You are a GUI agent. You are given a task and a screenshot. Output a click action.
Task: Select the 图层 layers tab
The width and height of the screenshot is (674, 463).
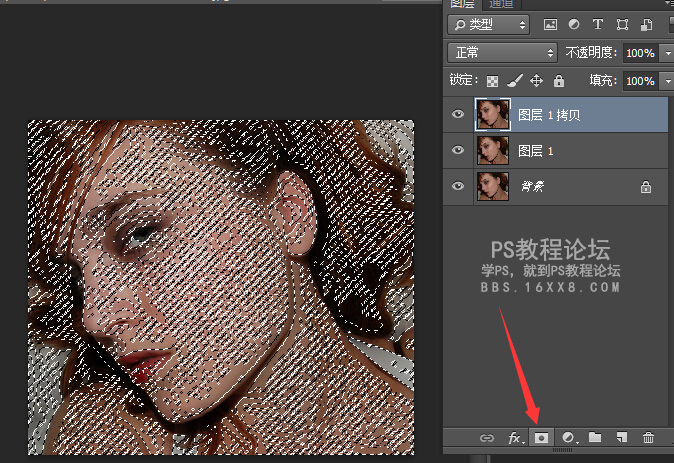[x=463, y=3]
